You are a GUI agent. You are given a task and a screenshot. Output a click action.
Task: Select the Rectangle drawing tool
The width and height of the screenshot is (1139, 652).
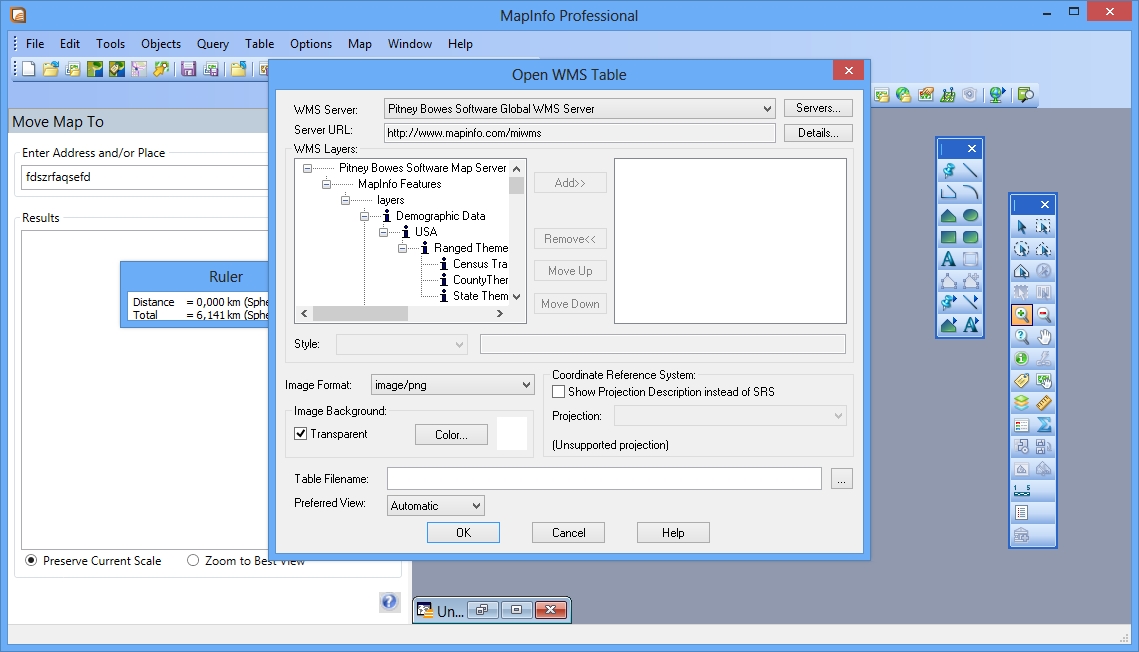[949, 237]
